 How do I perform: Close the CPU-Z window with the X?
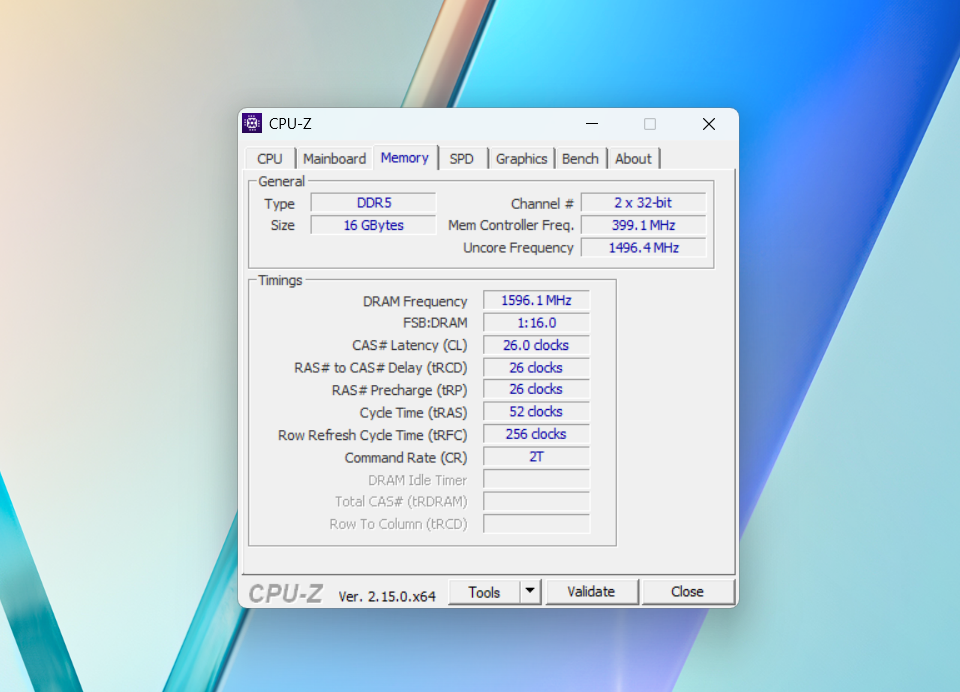point(709,124)
